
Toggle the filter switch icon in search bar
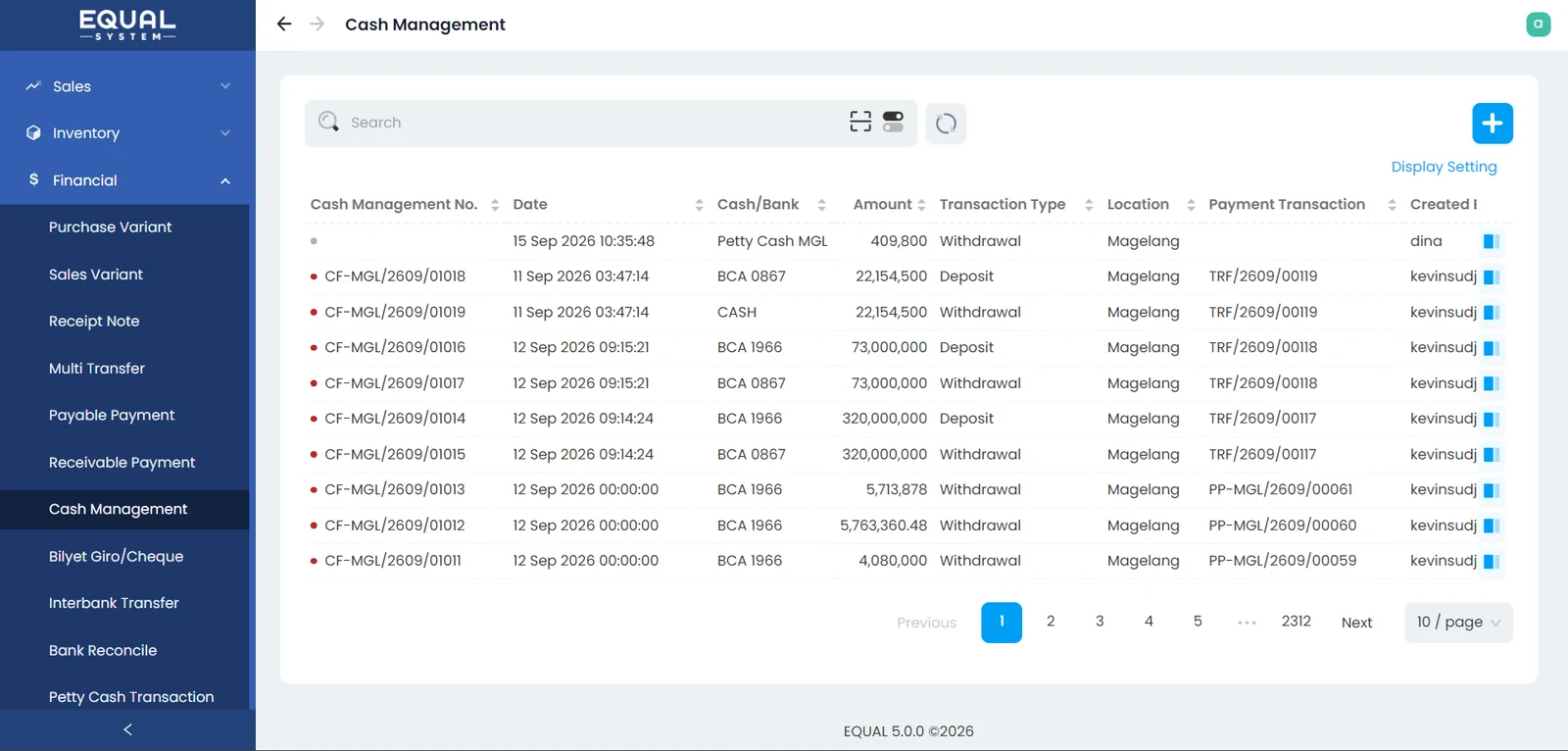[x=893, y=122]
